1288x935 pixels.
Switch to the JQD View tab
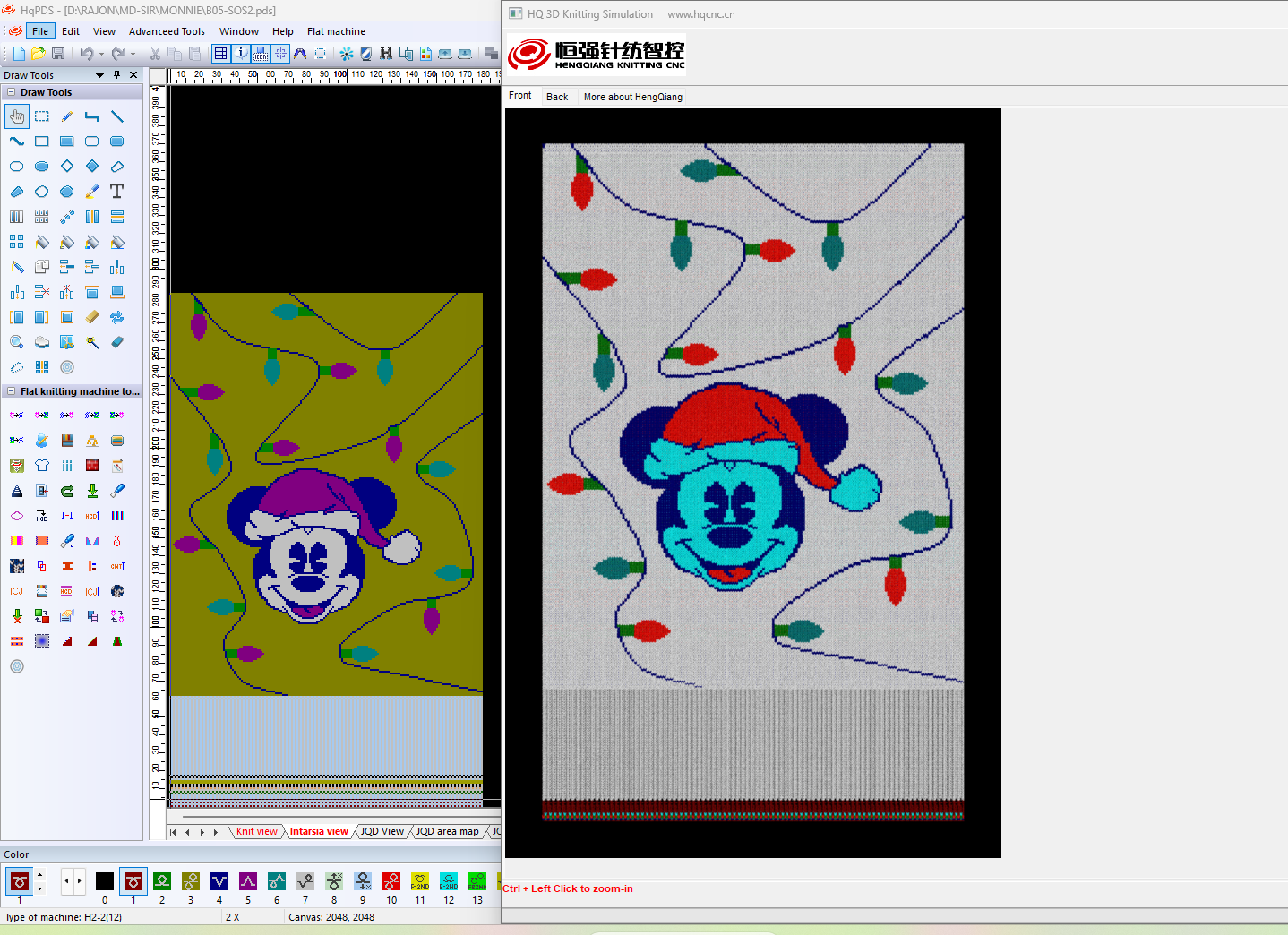pos(382,831)
